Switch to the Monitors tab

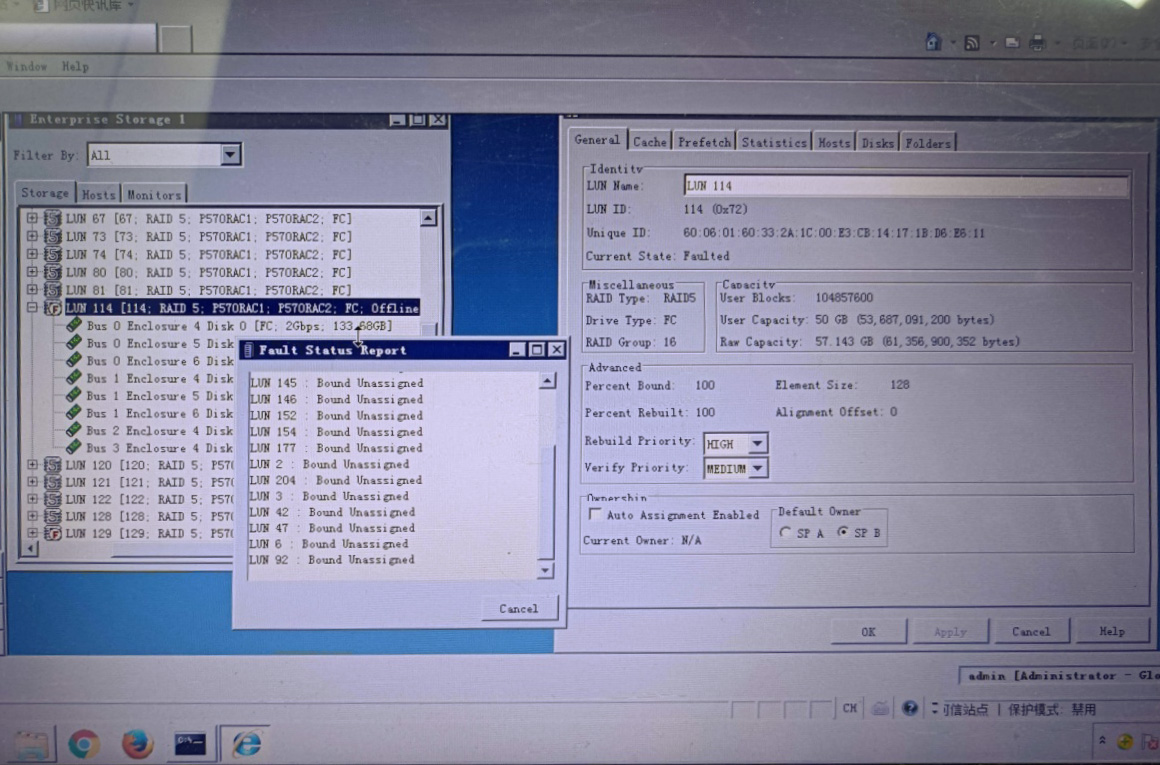154,195
